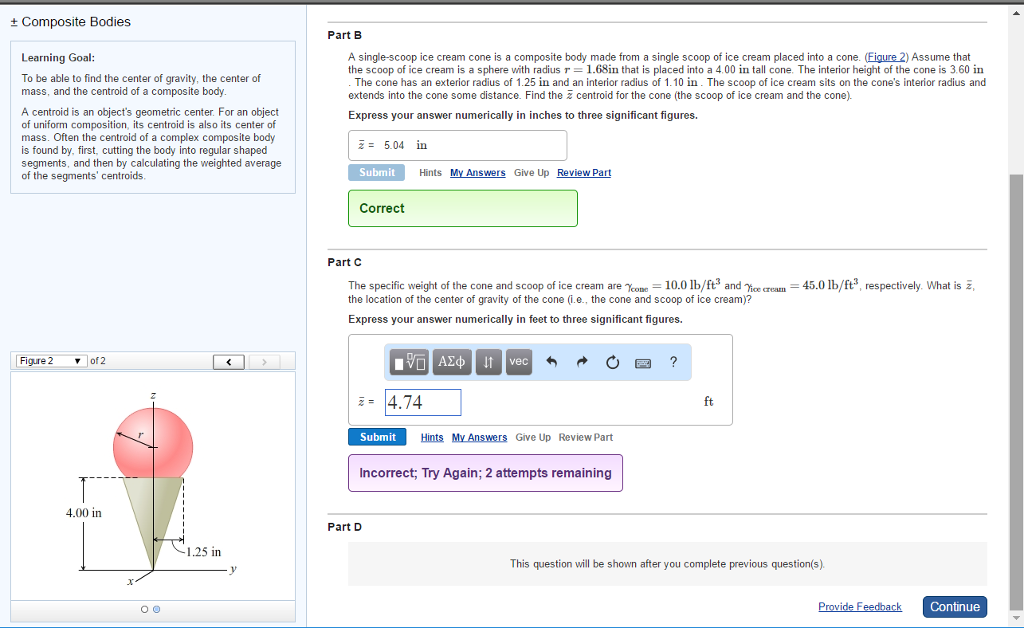Click the right arrow next to the figure selector
This screenshot has width=1024, height=628.
point(264,361)
